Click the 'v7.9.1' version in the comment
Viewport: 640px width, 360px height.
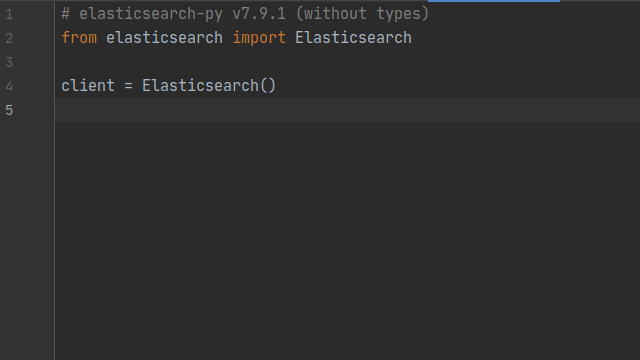point(259,14)
